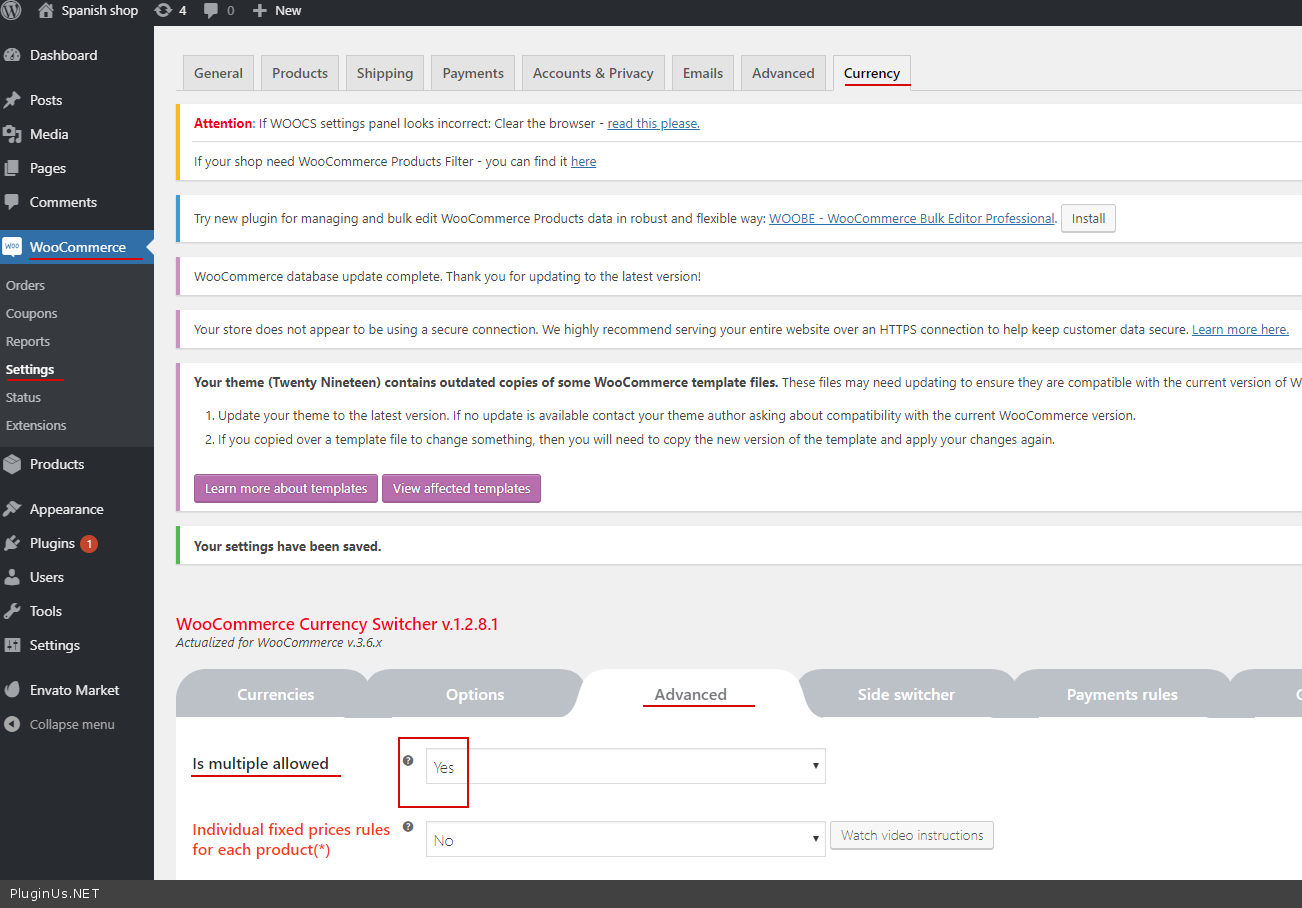This screenshot has width=1302, height=908.
Task: Click help icon beside Individual fixed prices rules
Action: point(408,827)
